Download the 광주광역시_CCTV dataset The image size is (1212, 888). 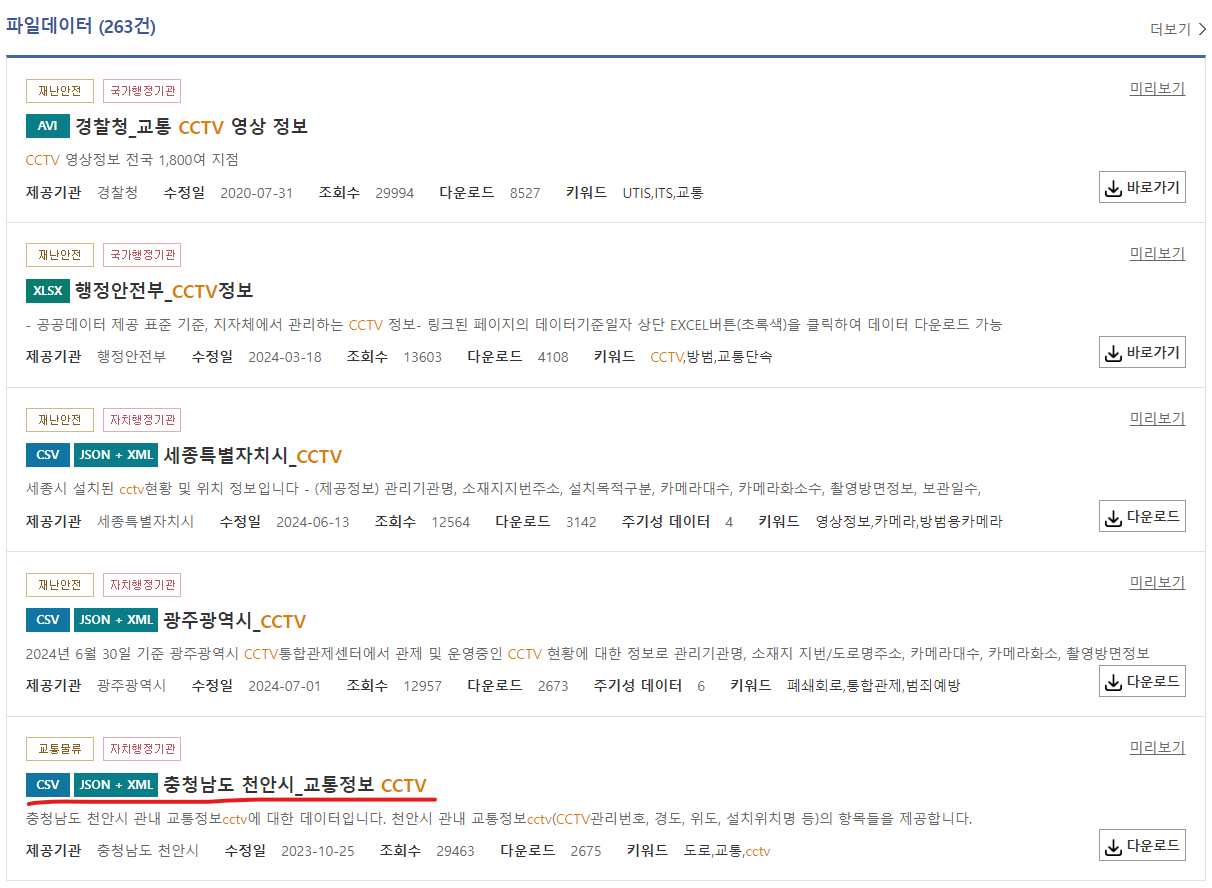(1142, 681)
